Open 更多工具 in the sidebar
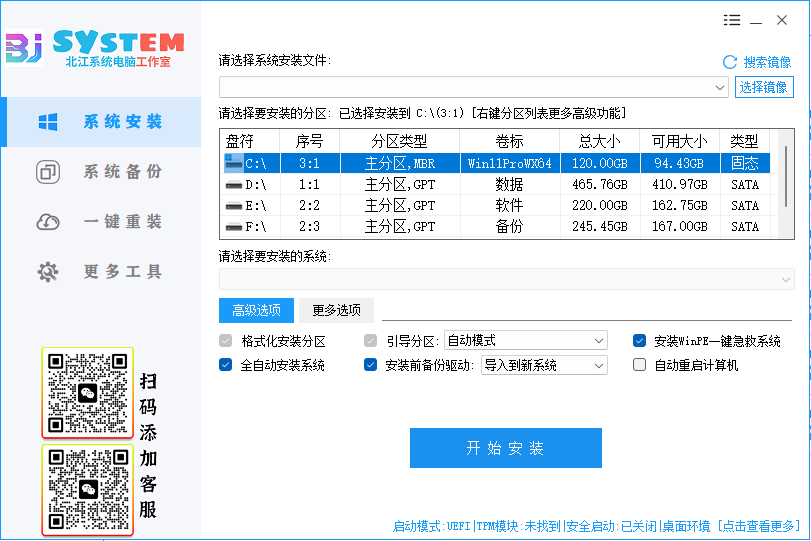This screenshot has width=811, height=541. tap(102, 272)
